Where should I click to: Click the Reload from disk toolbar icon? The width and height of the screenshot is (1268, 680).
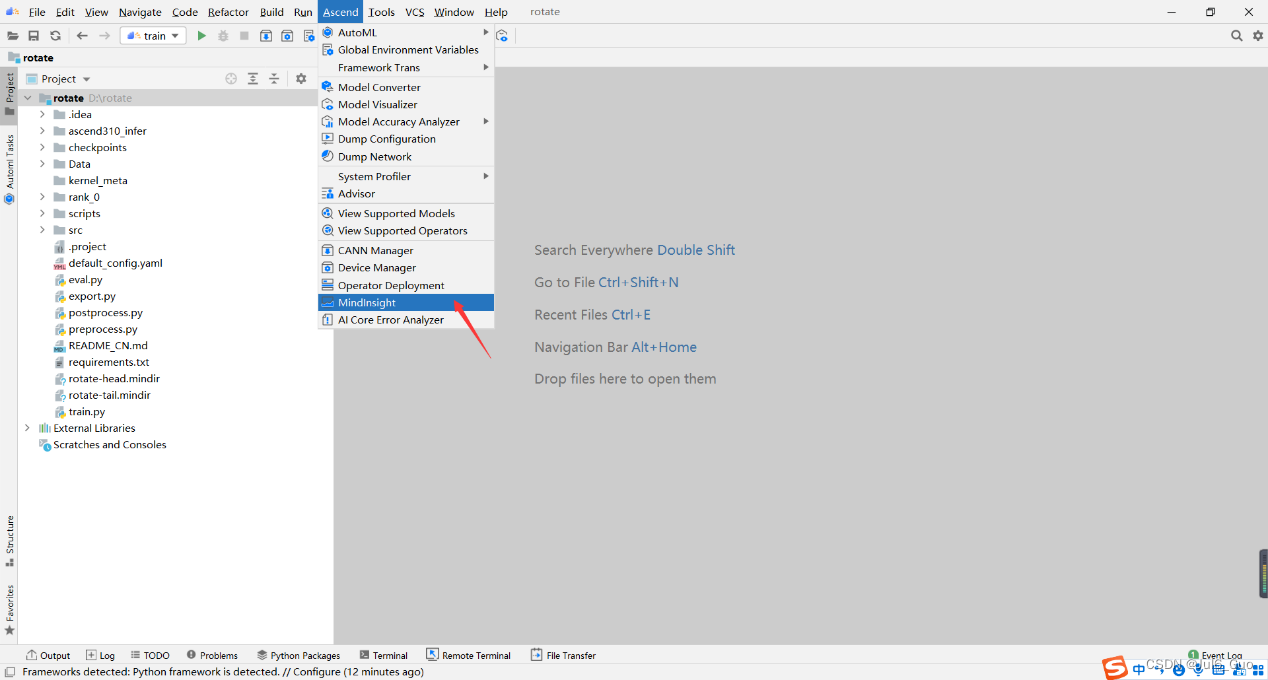(55, 36)
